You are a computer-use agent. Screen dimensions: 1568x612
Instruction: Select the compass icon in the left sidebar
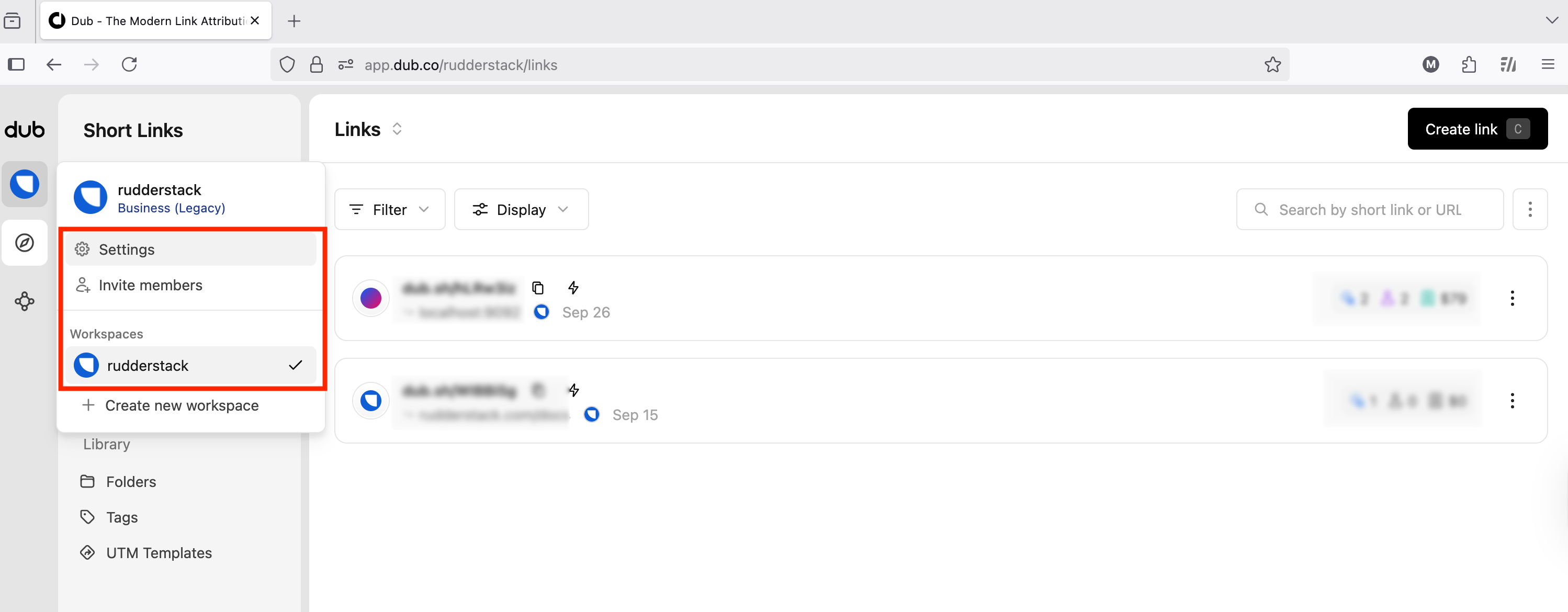[25, 242]
